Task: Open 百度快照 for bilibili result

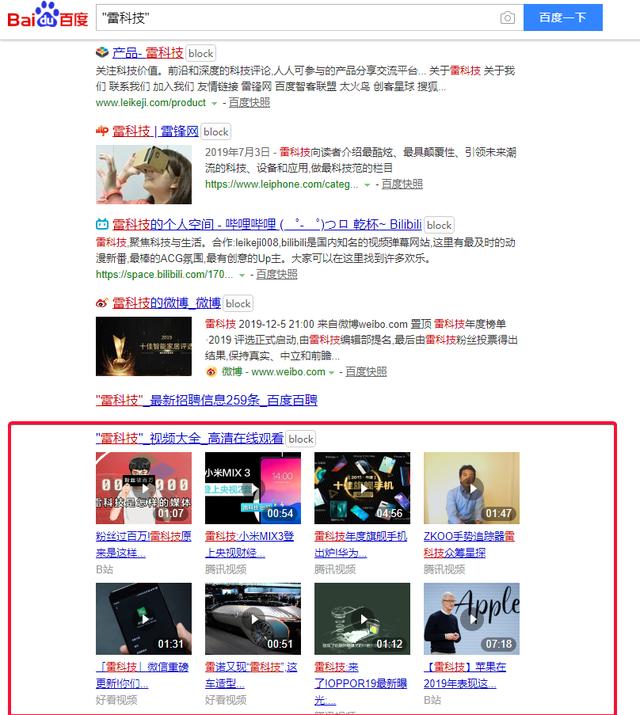Action: click(x=277, y=275)
